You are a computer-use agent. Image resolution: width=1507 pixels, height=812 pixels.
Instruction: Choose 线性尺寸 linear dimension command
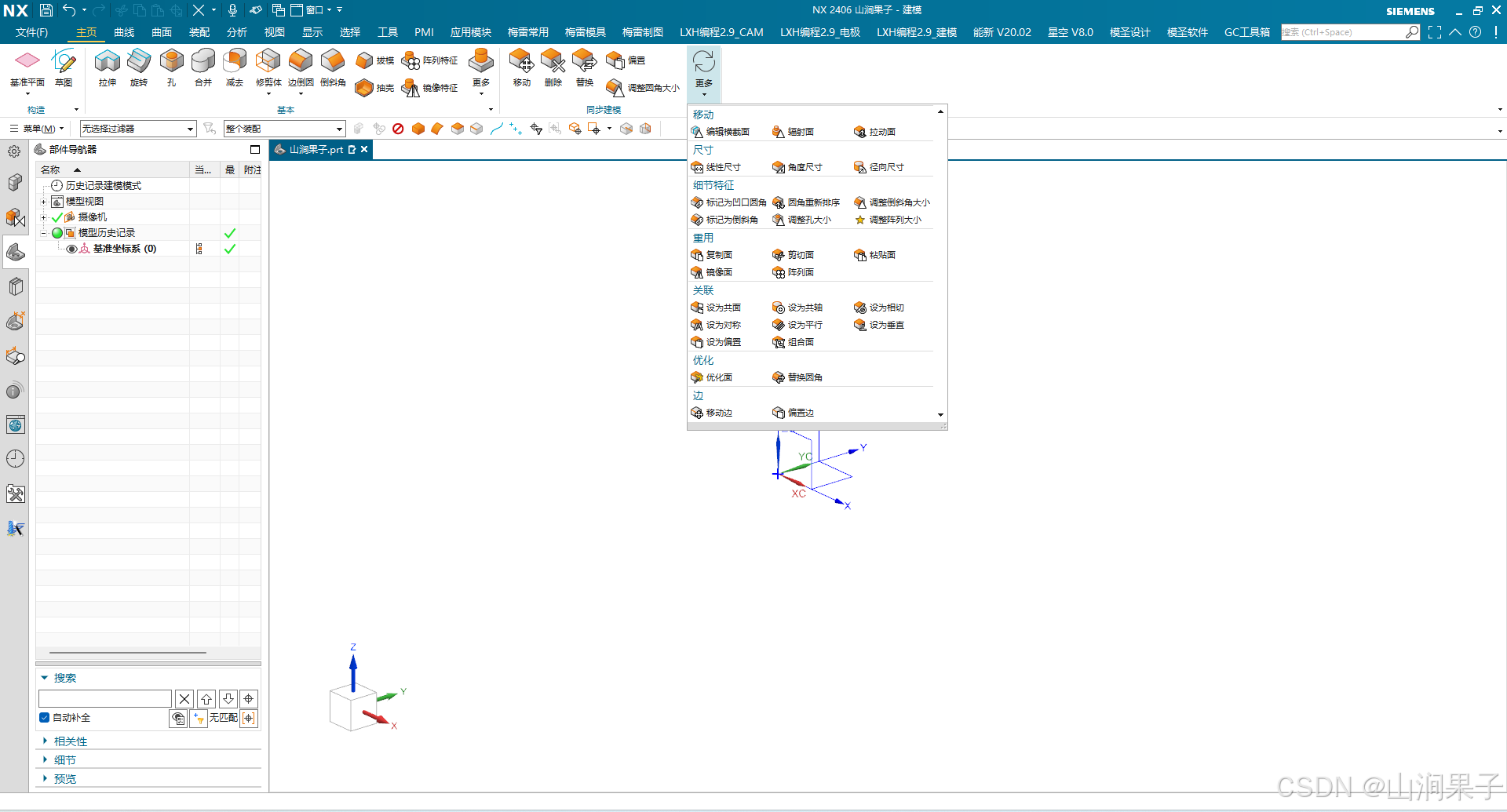(x=716, y=167)
